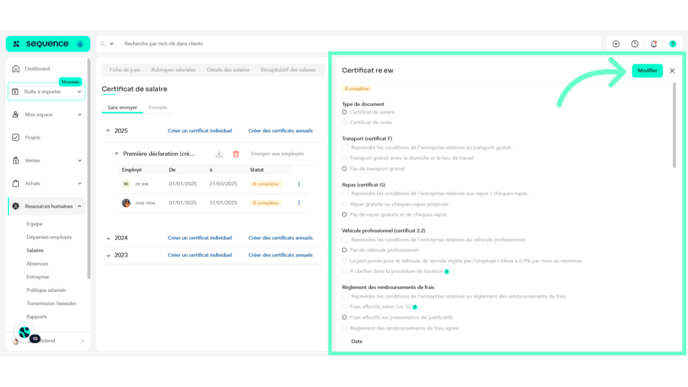
Task: Close the Certificat re ew panel
Action: pos(672,71)
